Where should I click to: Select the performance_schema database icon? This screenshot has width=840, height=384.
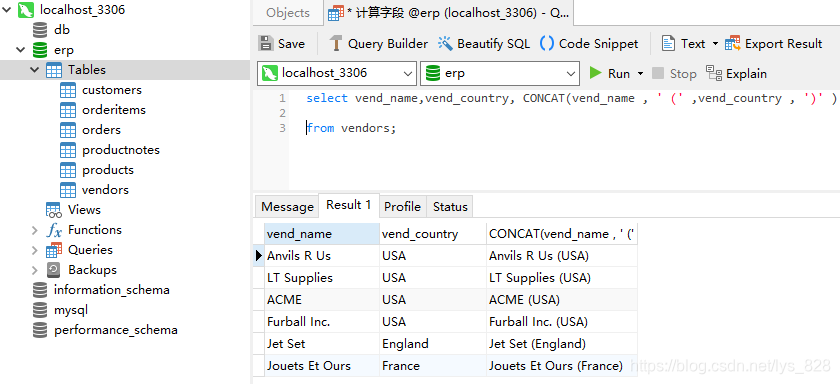click(40, 330)
